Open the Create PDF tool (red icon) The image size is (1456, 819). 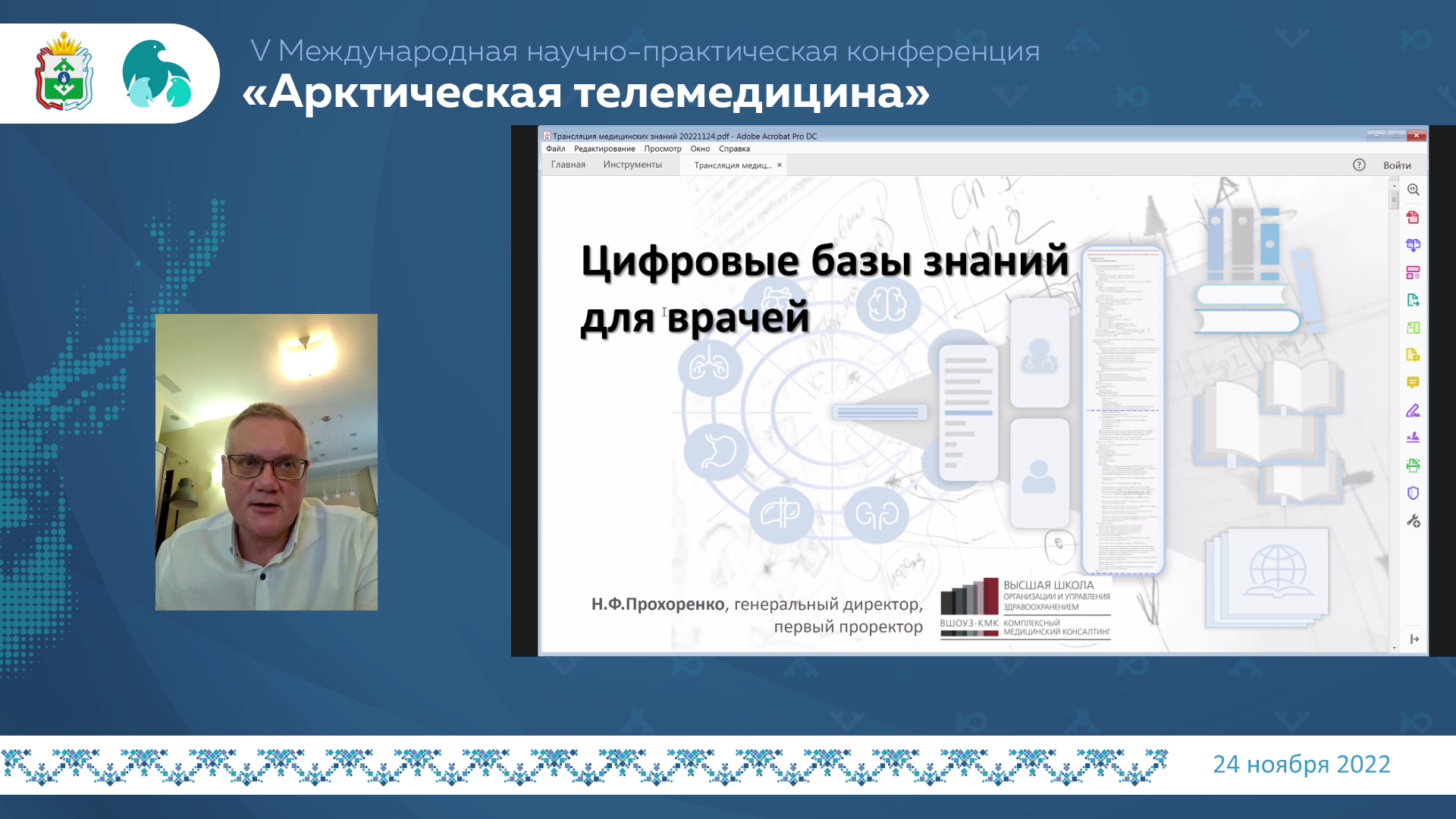[1413, 218]
